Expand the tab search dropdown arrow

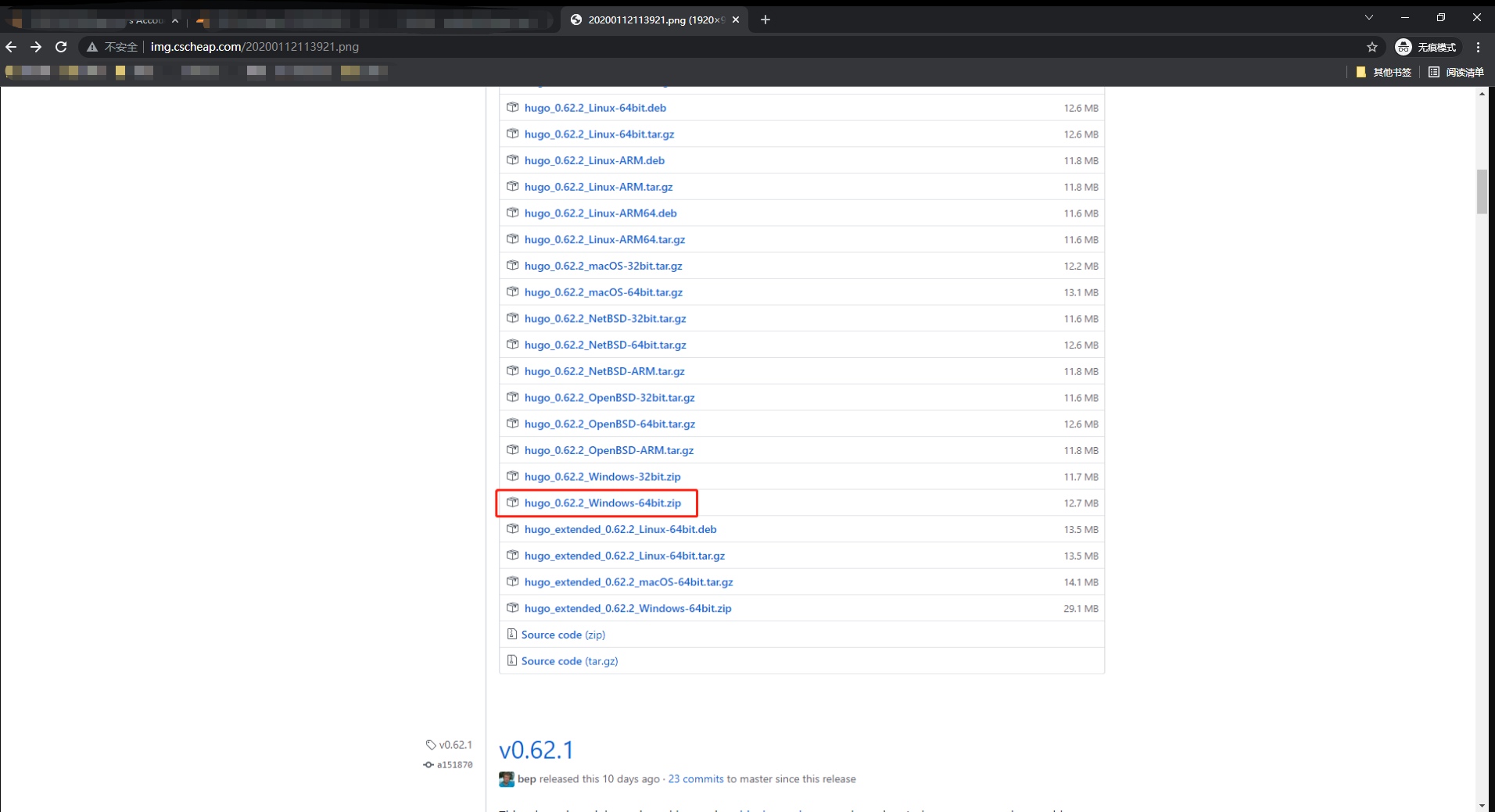(1369, 17)
